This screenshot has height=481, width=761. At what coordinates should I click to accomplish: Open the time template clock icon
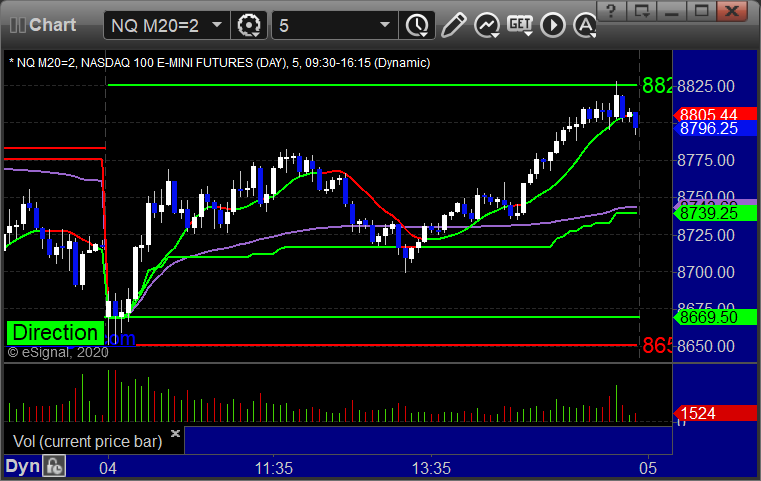pos(417,25)
